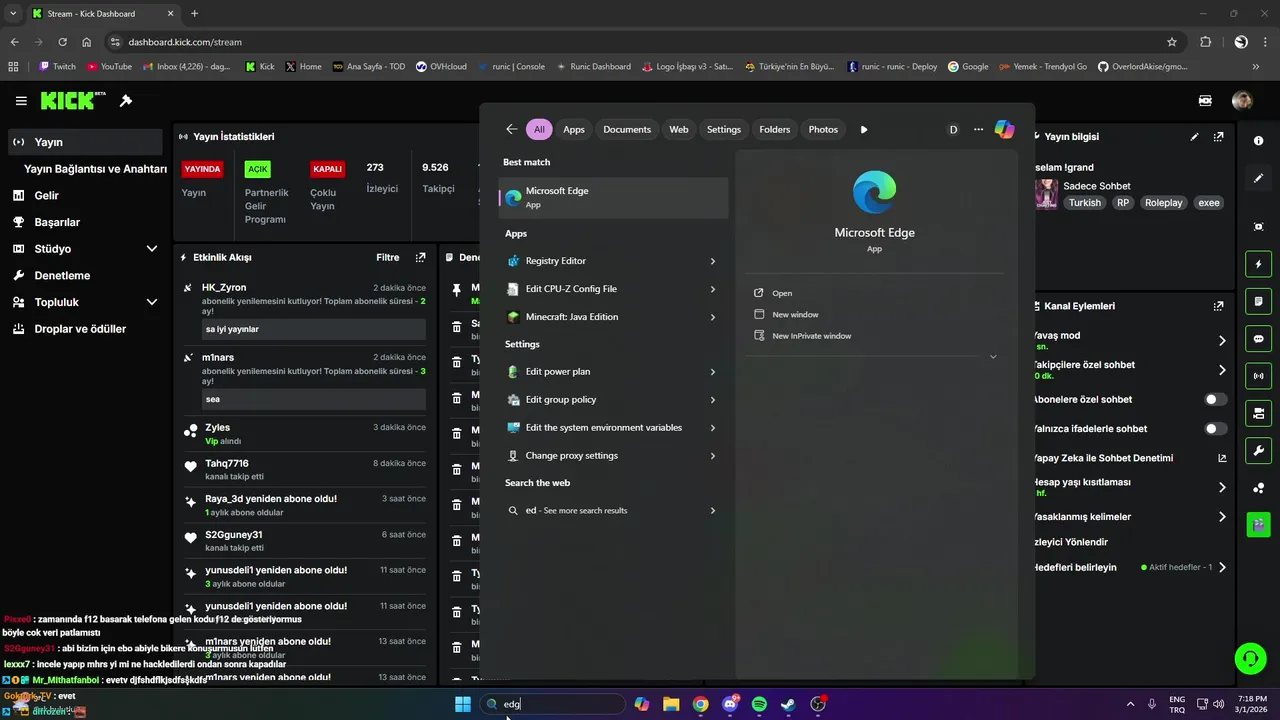Select the Folders search filter
This screenshot has height=720, width=1280.
775,129
